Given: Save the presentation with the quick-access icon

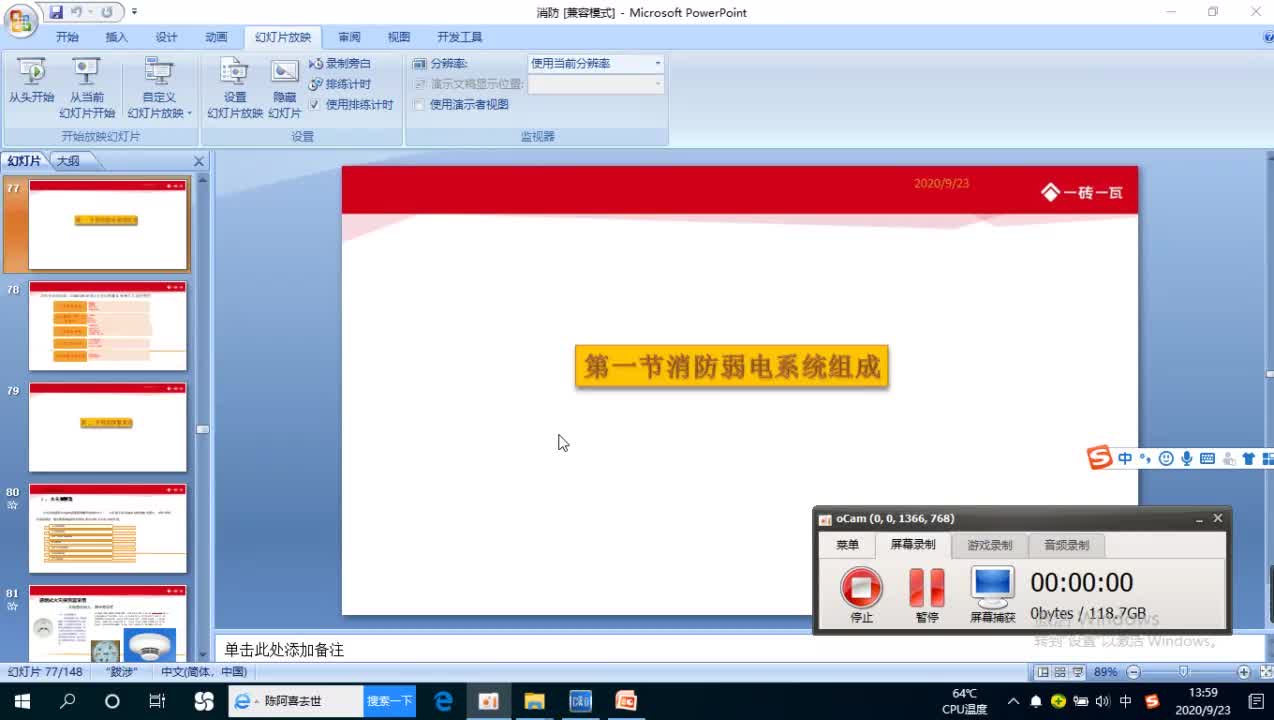Looking at the screenshot, I should [56, 13].
